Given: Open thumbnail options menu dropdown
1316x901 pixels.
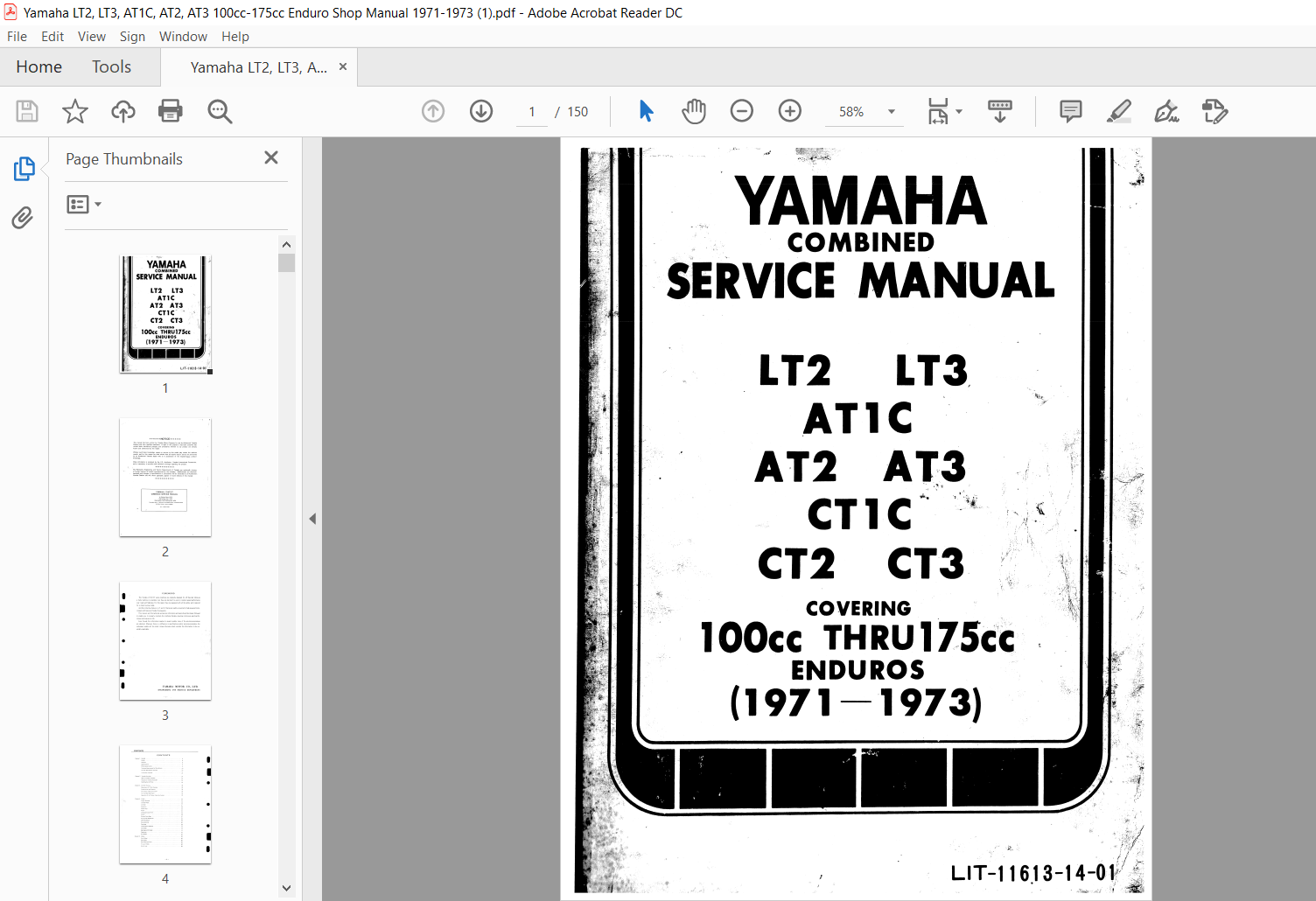Looking at the screenshot, I should tap(84, 204).
